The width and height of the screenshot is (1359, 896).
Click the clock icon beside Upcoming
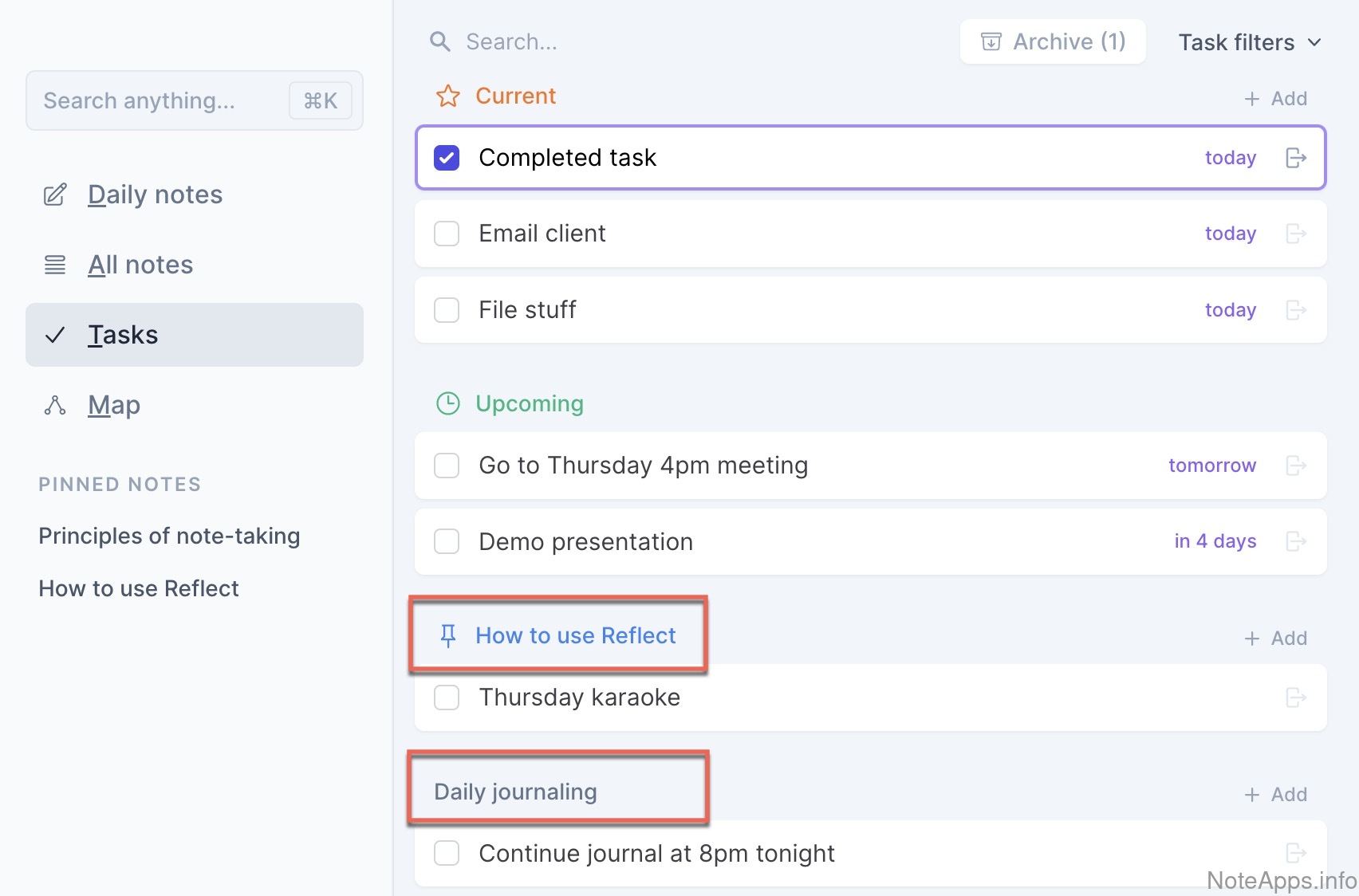(x=448, y=403)
